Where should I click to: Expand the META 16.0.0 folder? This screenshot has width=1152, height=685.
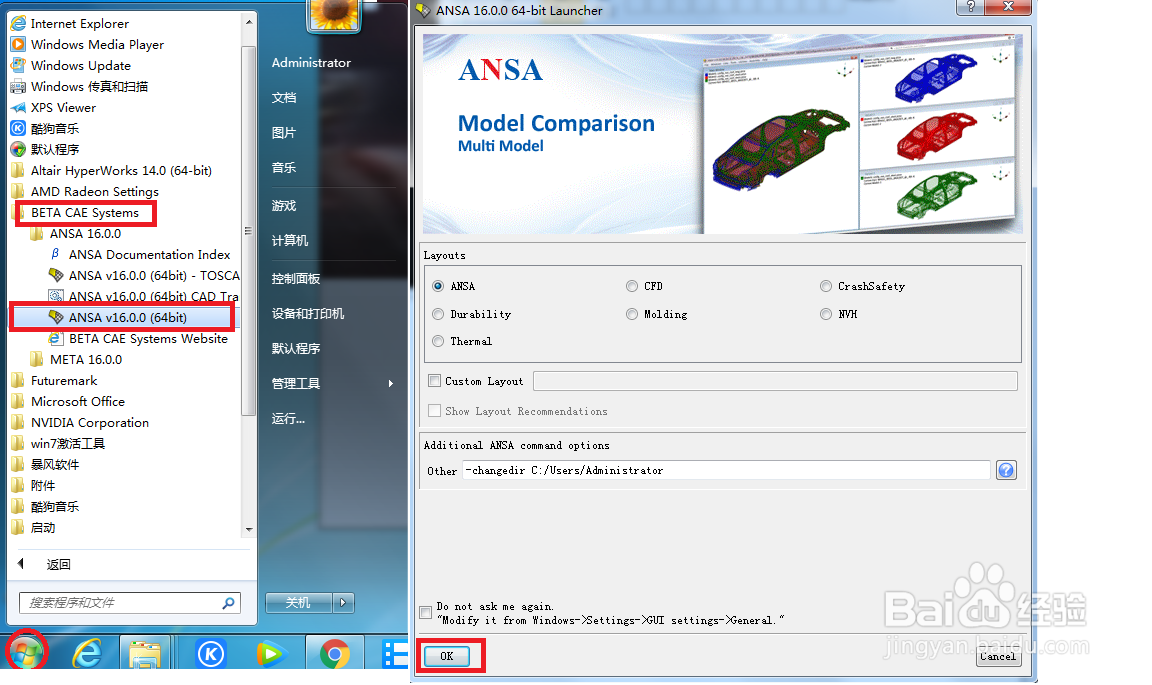point(76,360)
